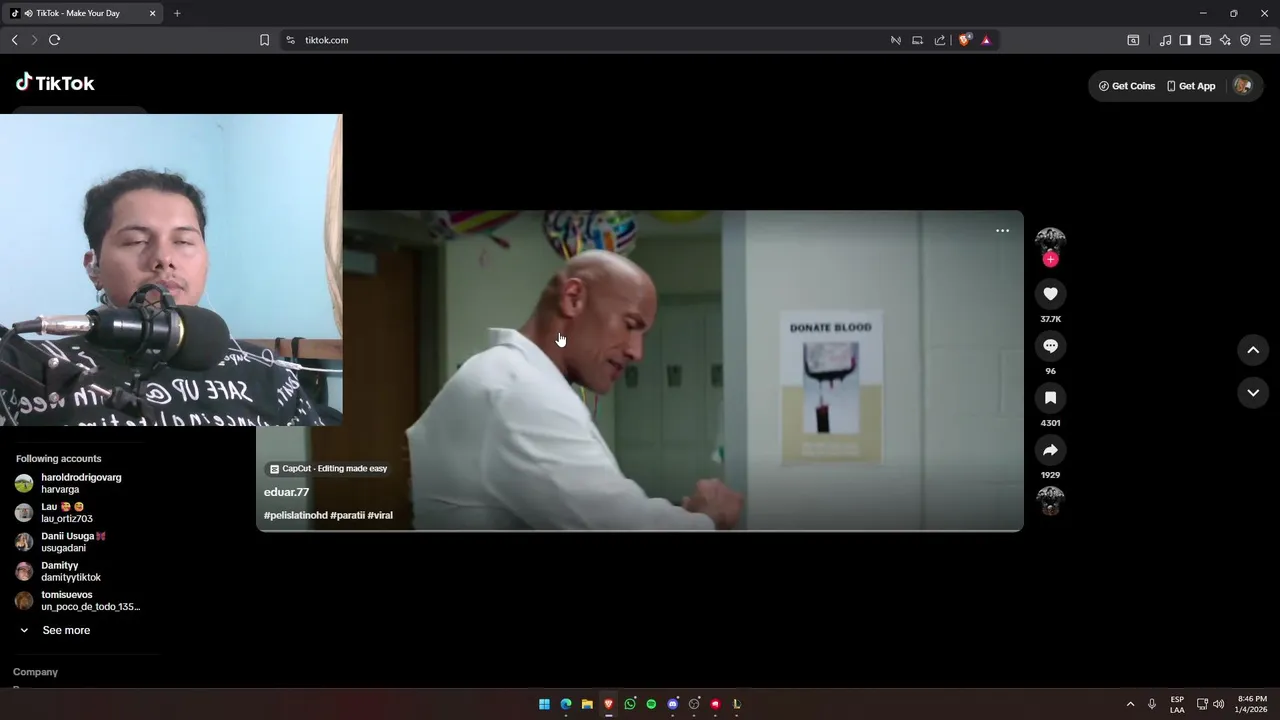
Task: Open Spotify from taskbar
Action: pos(651,704)
